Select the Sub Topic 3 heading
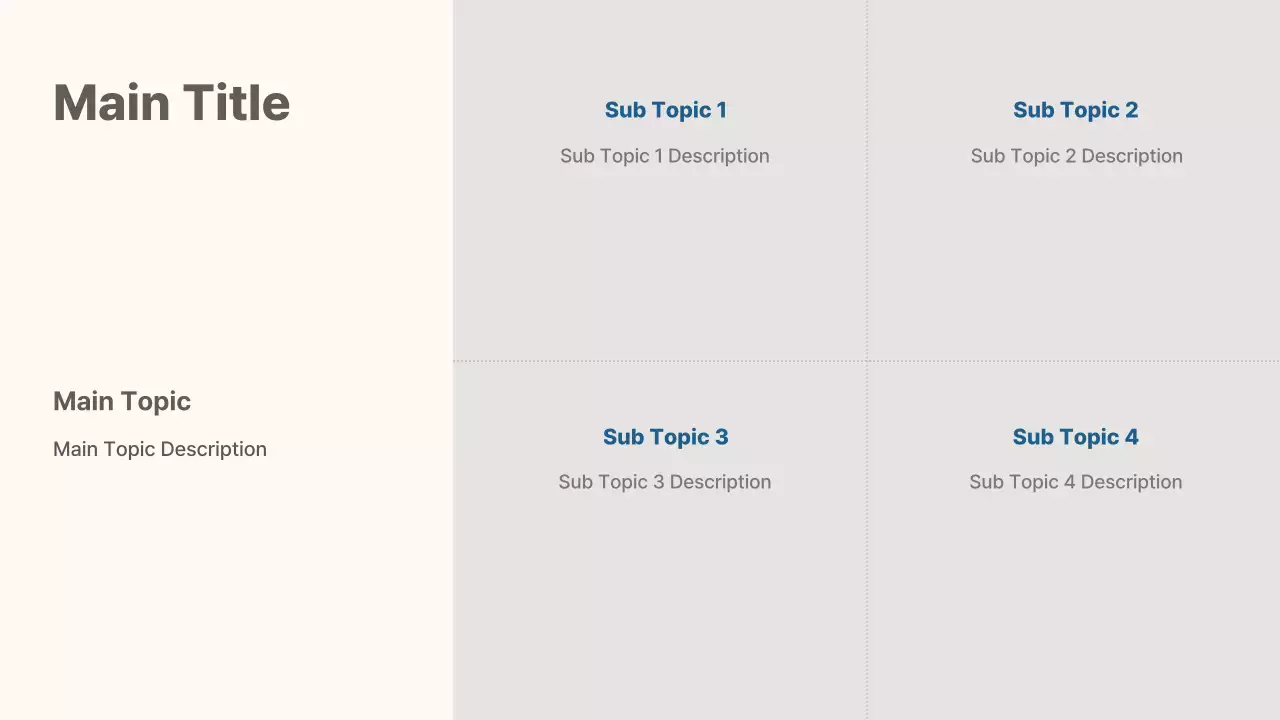The height and width of the screenshot is (720, 1280). (x=665, y=437)
